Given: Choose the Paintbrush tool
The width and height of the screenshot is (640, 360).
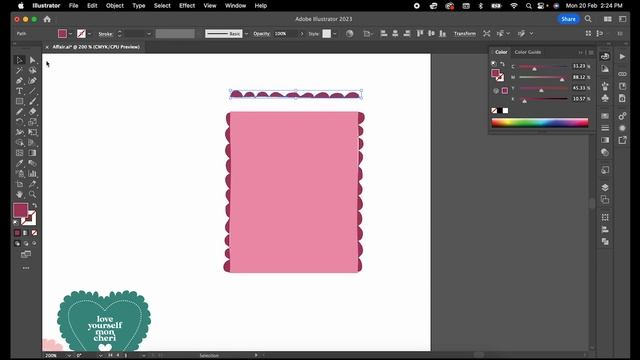Looking at the screenshot, I should (x=33, y=101).
